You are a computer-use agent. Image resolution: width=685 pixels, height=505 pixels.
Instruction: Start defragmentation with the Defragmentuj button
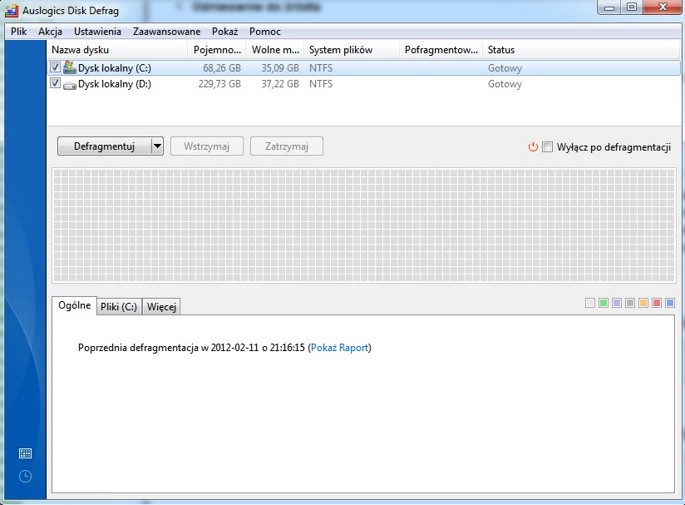point(104,146)
